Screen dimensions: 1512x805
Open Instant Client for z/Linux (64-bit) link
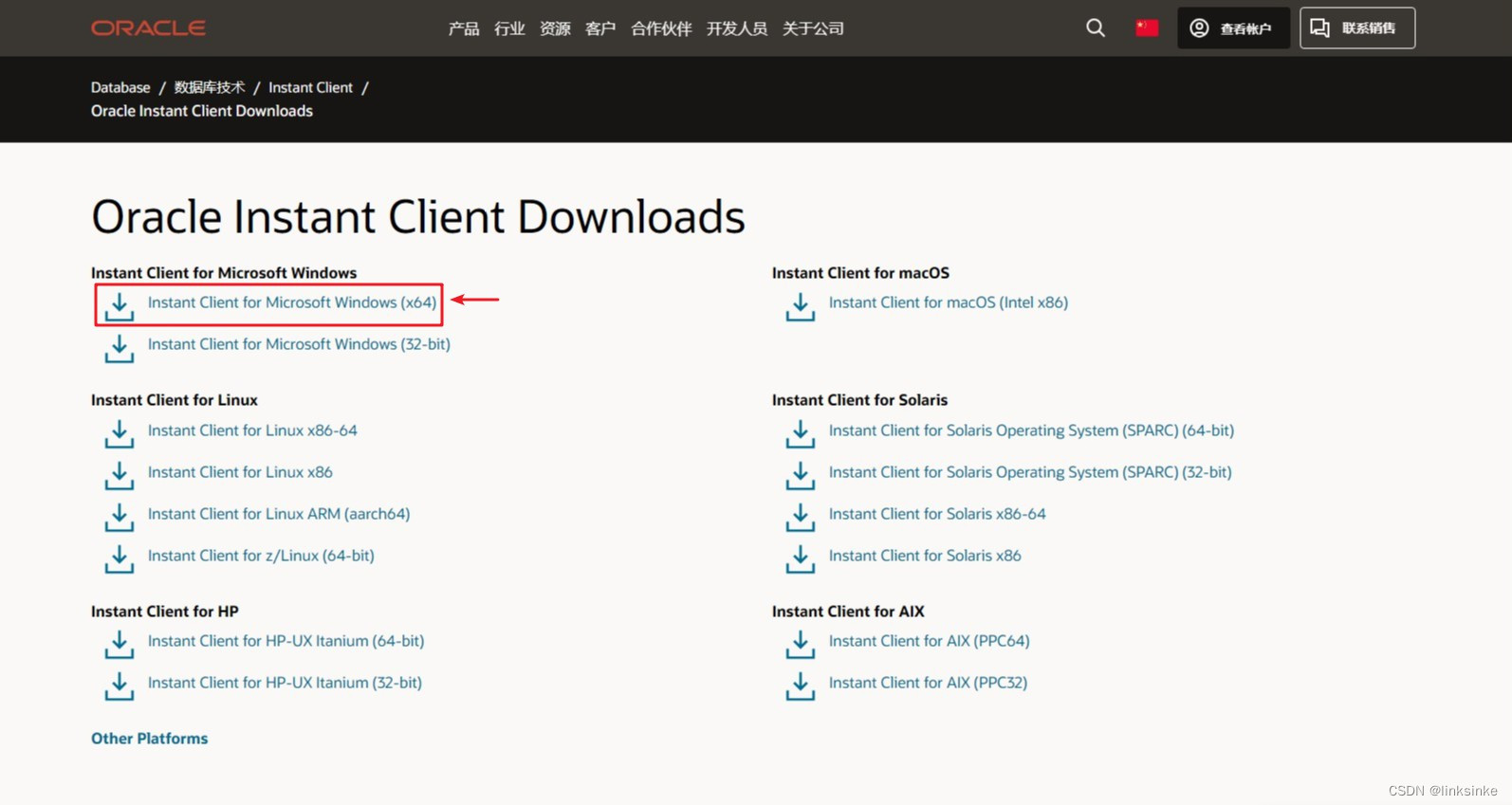coord(261,556)
